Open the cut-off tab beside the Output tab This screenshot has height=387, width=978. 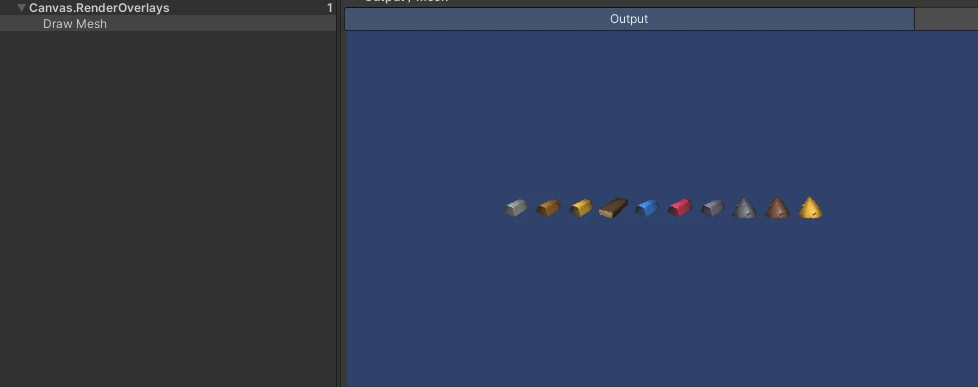coord(946,19)
